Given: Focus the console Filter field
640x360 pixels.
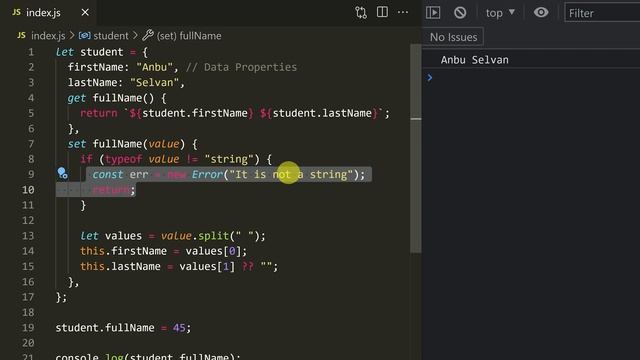Looking at the screenshot, I should pos(602,13).
